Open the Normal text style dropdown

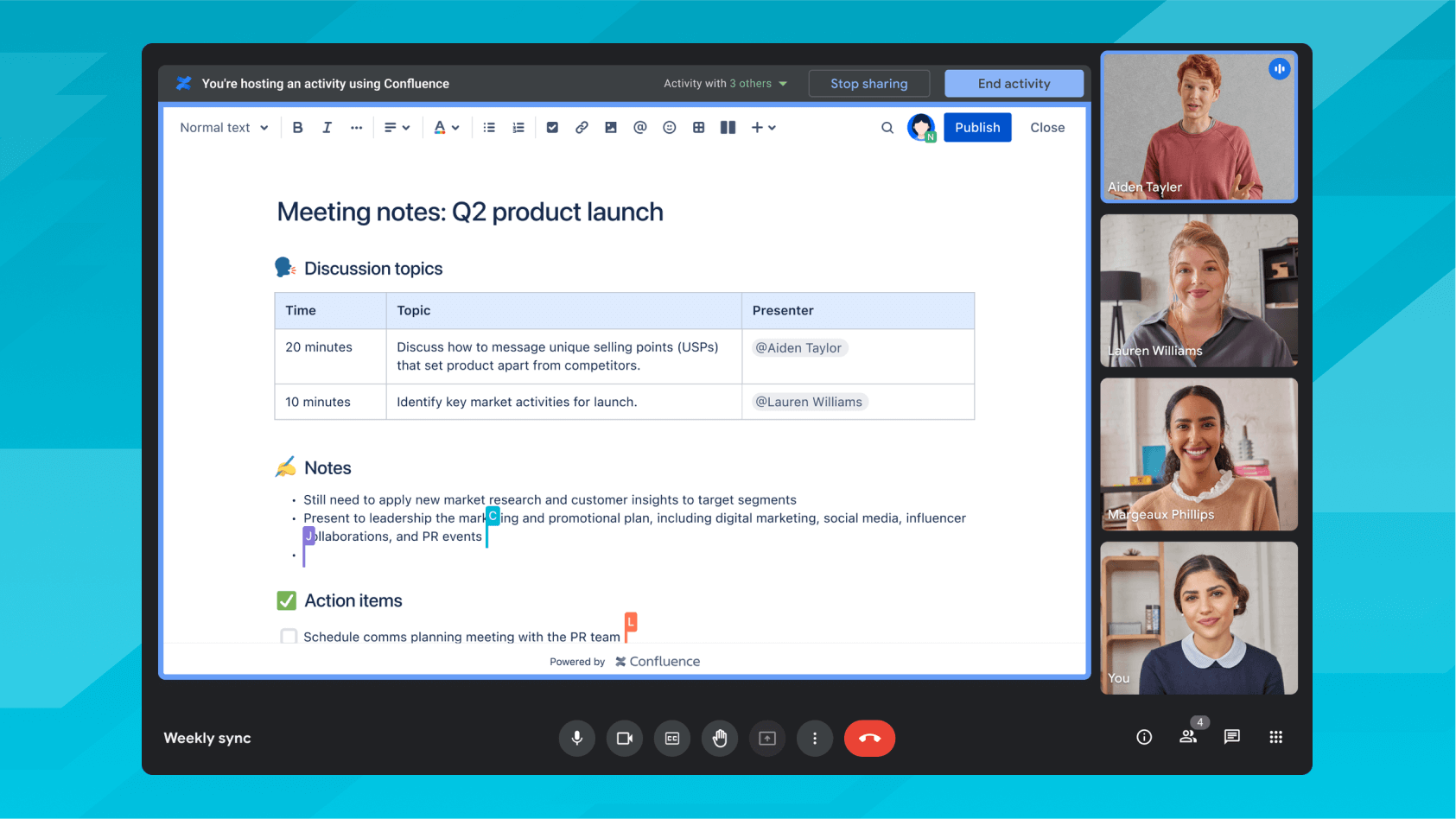pos(224,128)
